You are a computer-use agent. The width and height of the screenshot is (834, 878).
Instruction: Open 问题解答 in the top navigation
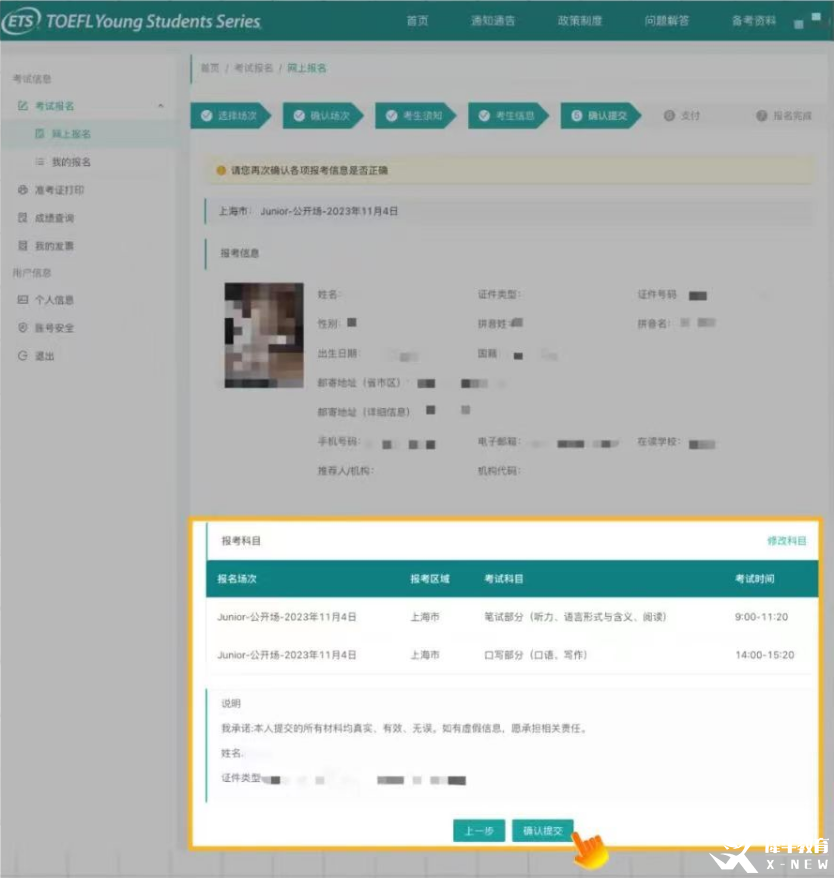tap(667, 21)
